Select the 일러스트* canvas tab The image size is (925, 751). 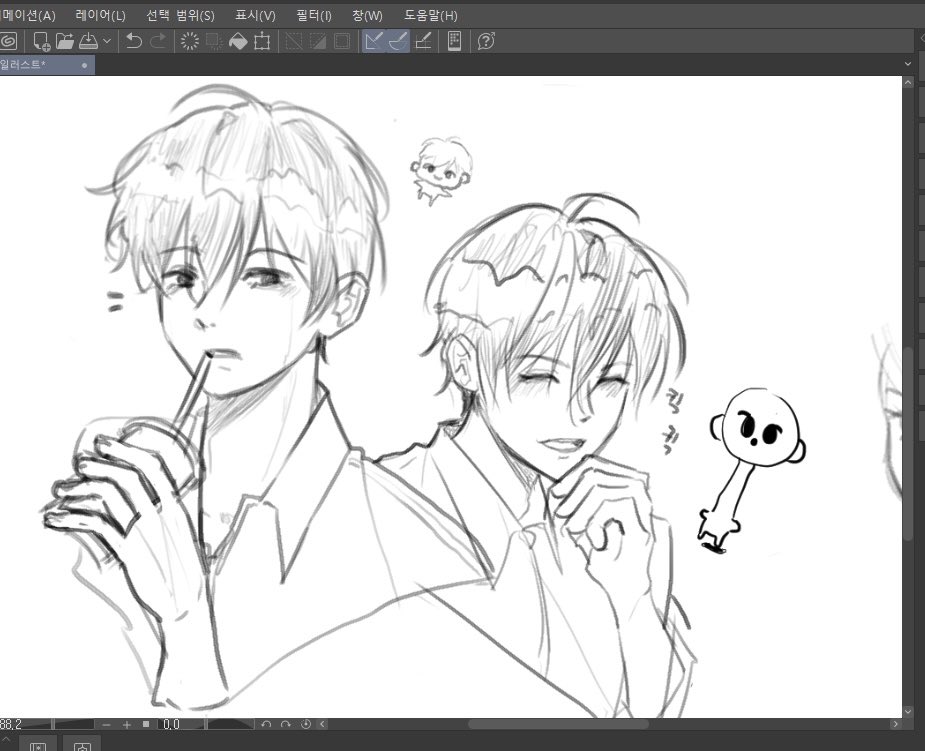coord(47,64)
